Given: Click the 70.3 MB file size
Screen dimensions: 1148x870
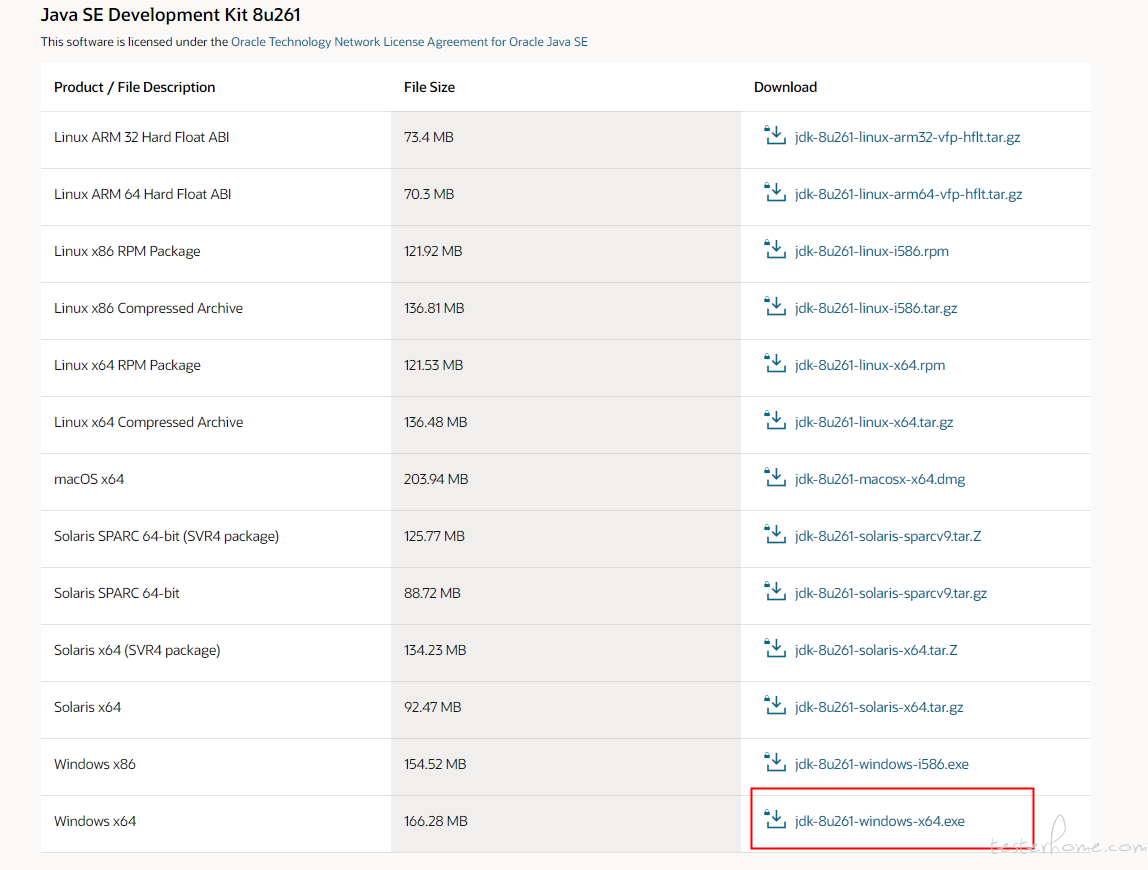Looking at the screenshot, I should [x=429, y=194].
